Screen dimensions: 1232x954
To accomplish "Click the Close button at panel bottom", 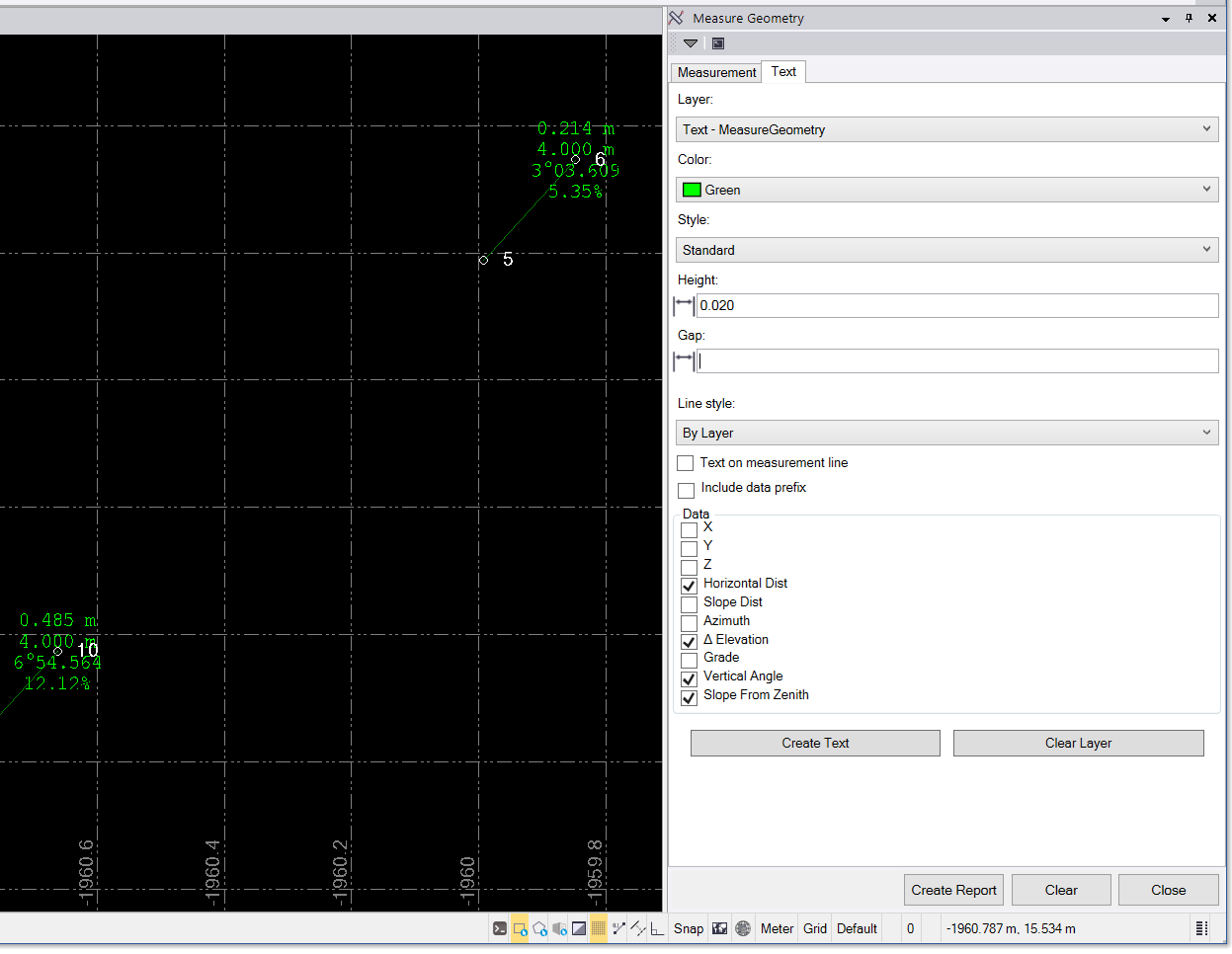I will (x=1168, y=890).
